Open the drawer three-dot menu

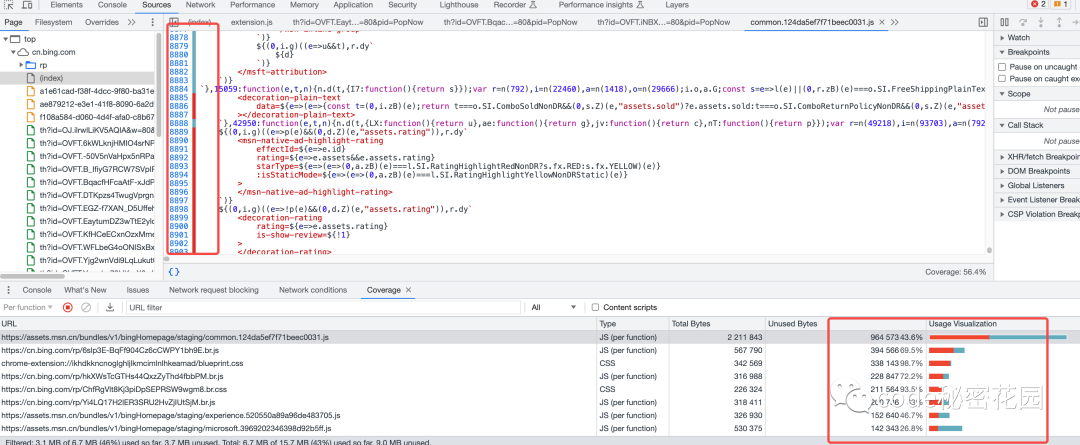(x=8, y=290)
